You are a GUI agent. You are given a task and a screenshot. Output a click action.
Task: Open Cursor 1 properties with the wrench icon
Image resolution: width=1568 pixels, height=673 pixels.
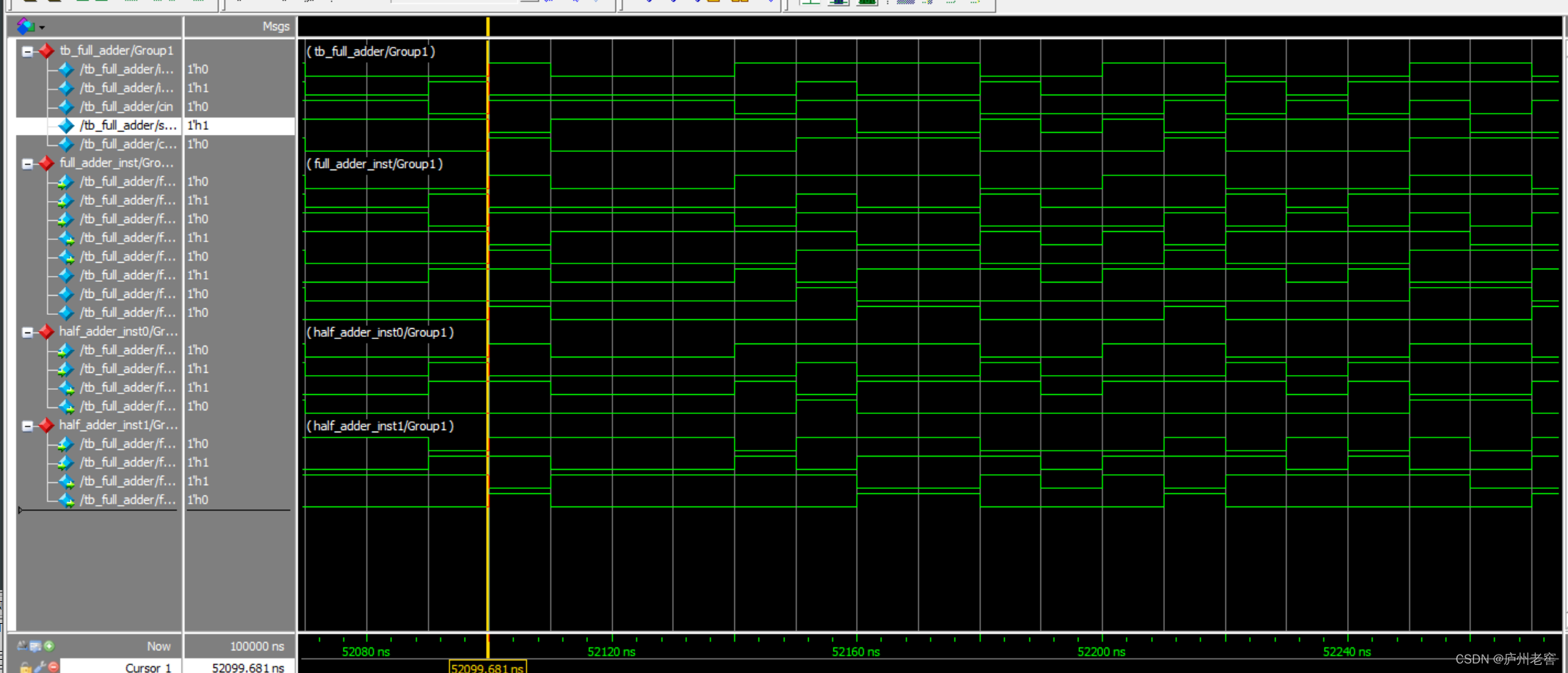[x=38, y=666]
